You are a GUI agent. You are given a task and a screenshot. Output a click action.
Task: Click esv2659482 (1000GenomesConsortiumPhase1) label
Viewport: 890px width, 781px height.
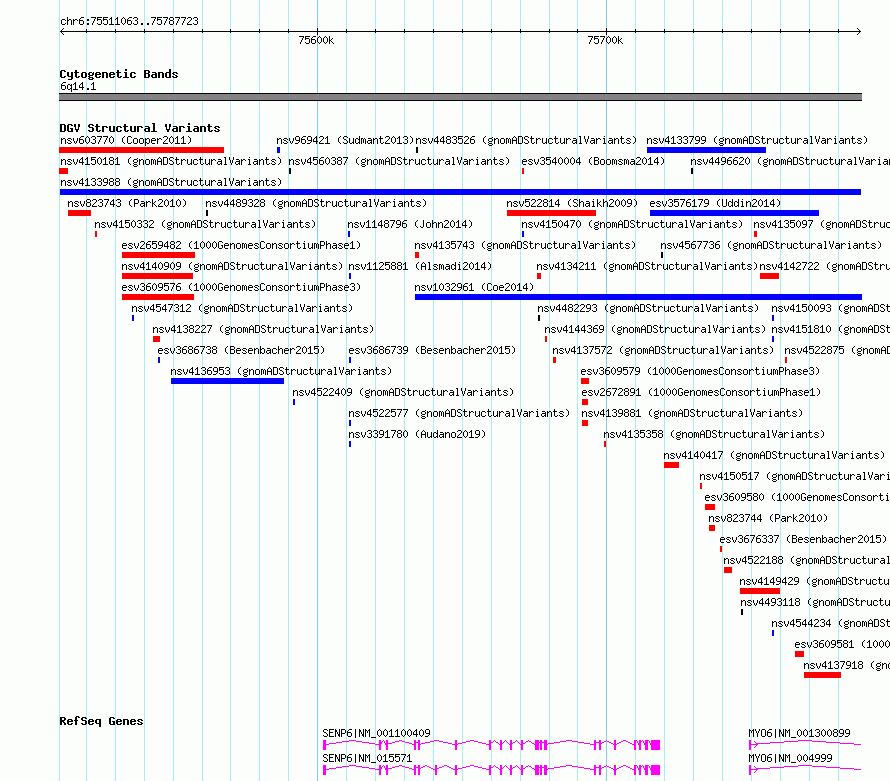[241, 245]
